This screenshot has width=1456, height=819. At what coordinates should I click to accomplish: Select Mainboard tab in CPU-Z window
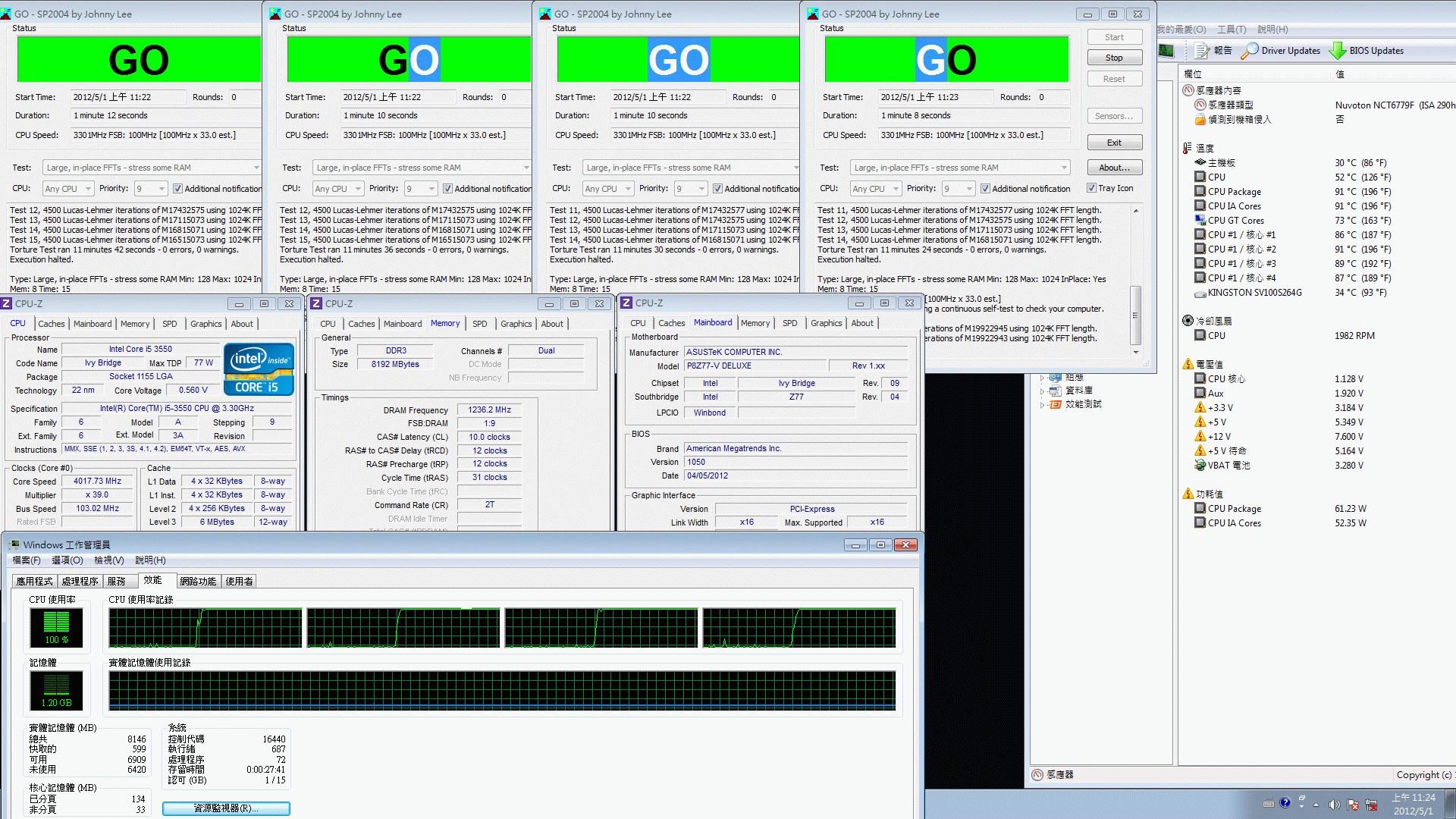[x=712, y=322]
